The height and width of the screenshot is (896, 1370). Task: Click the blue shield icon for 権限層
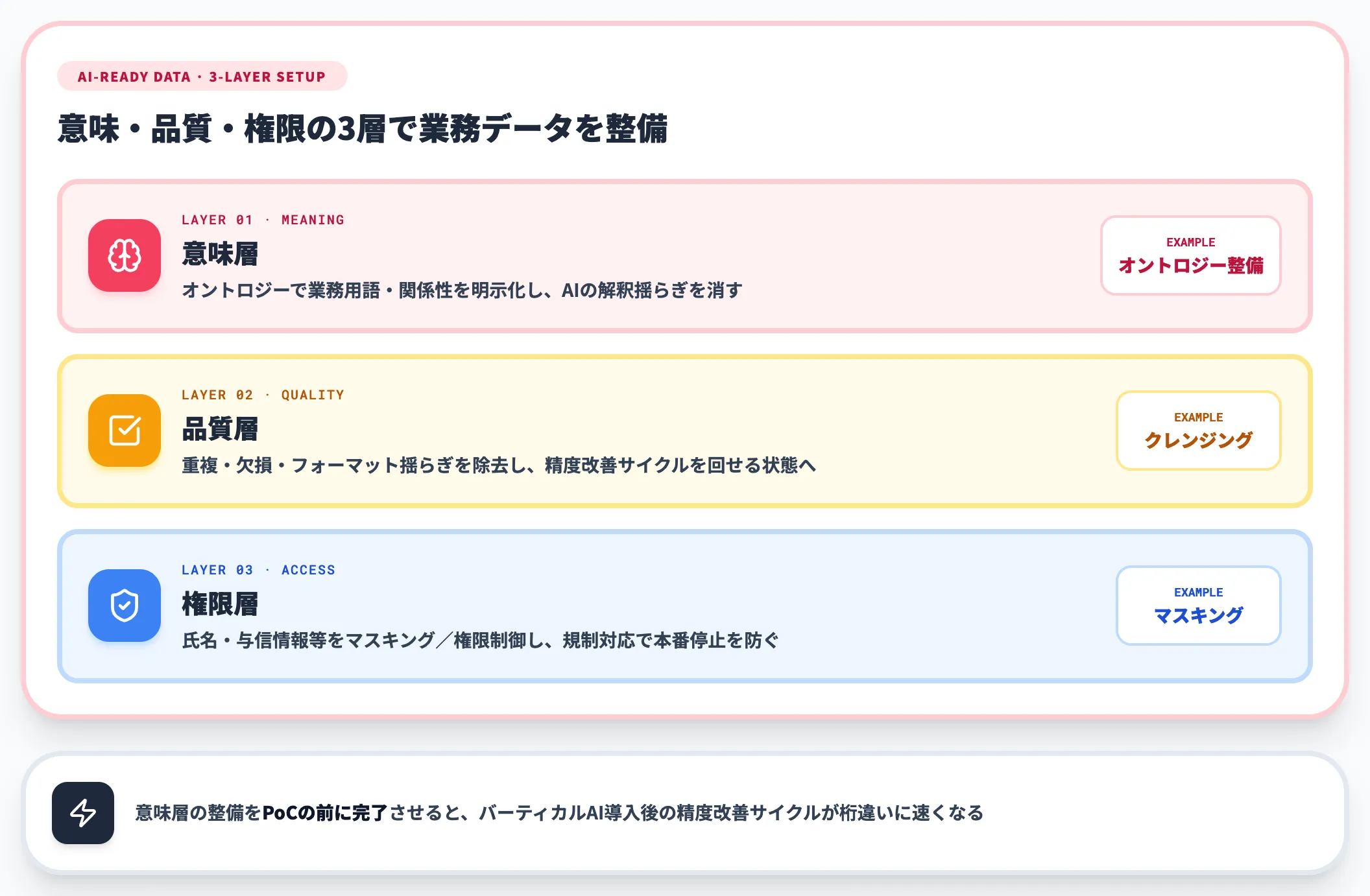coord(125,606)
